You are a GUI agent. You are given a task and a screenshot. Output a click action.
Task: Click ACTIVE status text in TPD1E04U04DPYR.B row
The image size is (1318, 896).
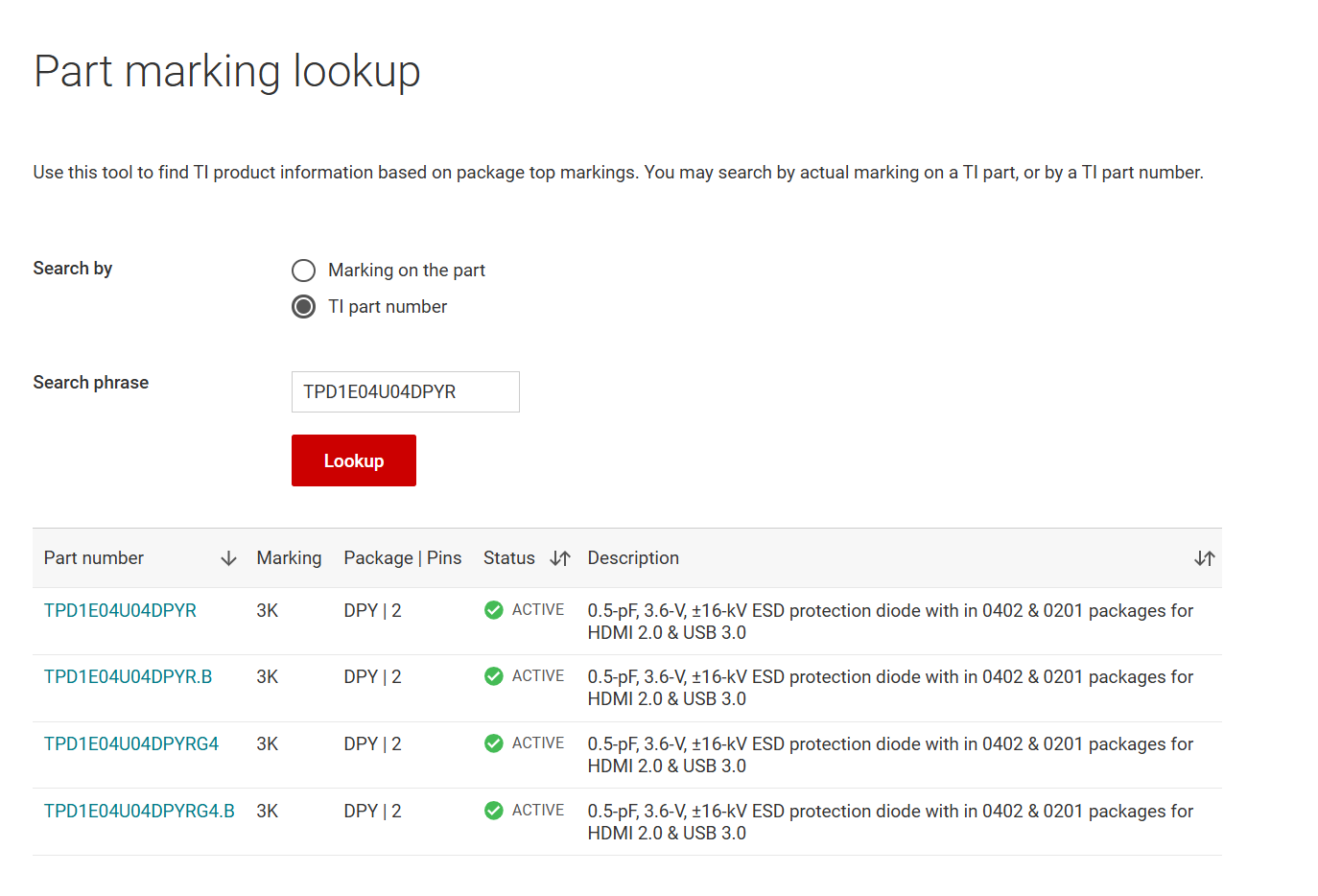tap(538, 676)
